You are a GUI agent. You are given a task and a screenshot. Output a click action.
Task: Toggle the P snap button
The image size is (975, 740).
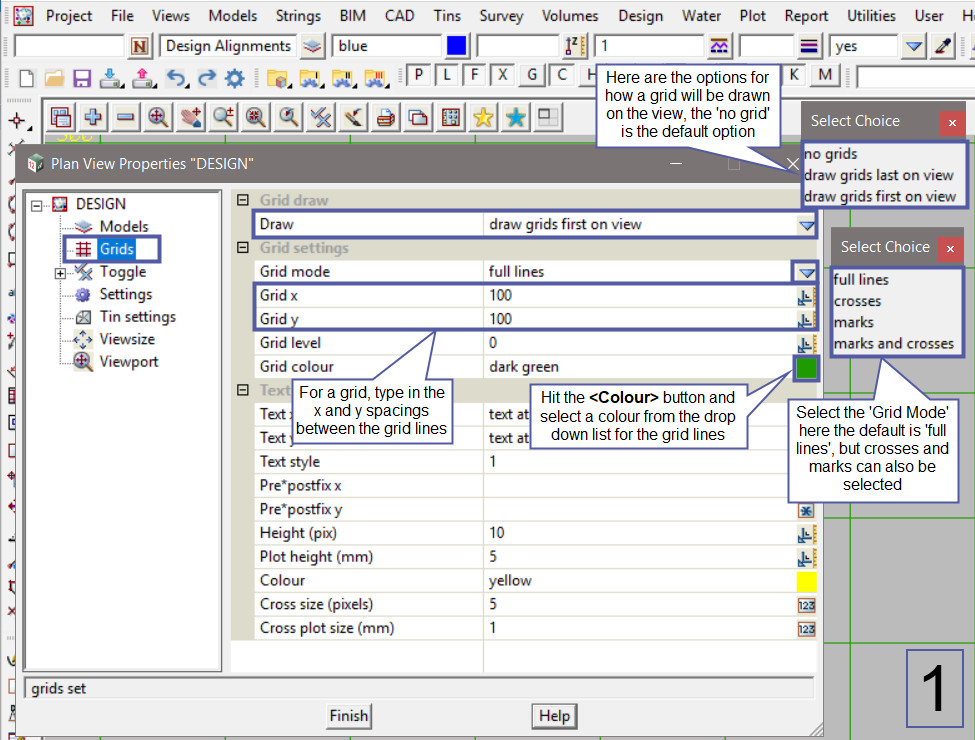(419, 75)
